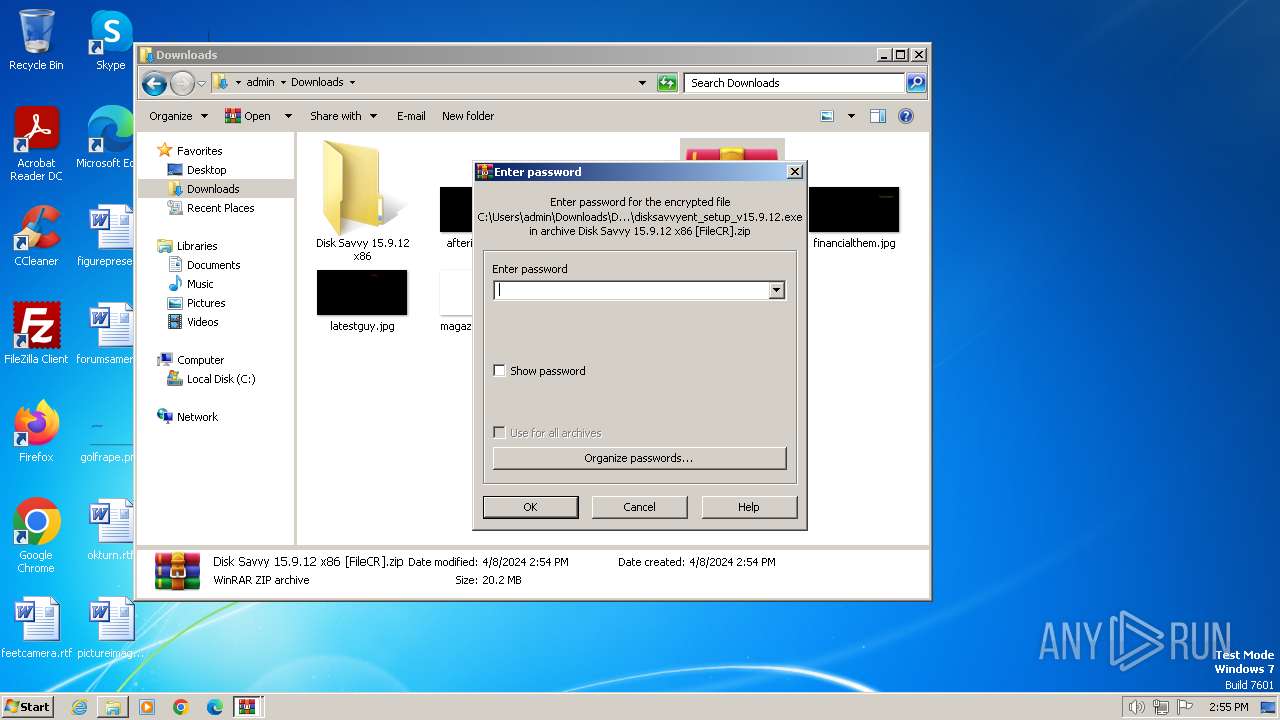Change the view icon in Explorer

pyautogui.click(x=827, y=116)
